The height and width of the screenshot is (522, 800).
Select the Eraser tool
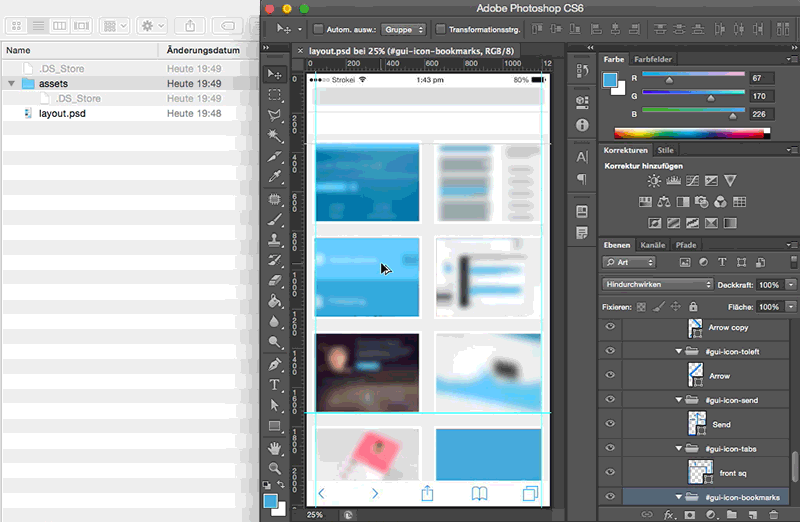tap(274, 281)
